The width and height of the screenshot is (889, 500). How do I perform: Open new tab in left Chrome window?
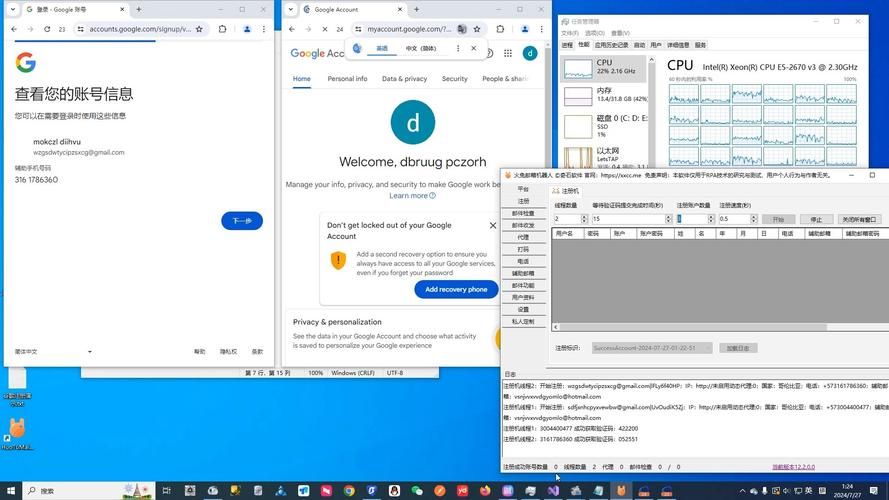[x=138, y=10]
